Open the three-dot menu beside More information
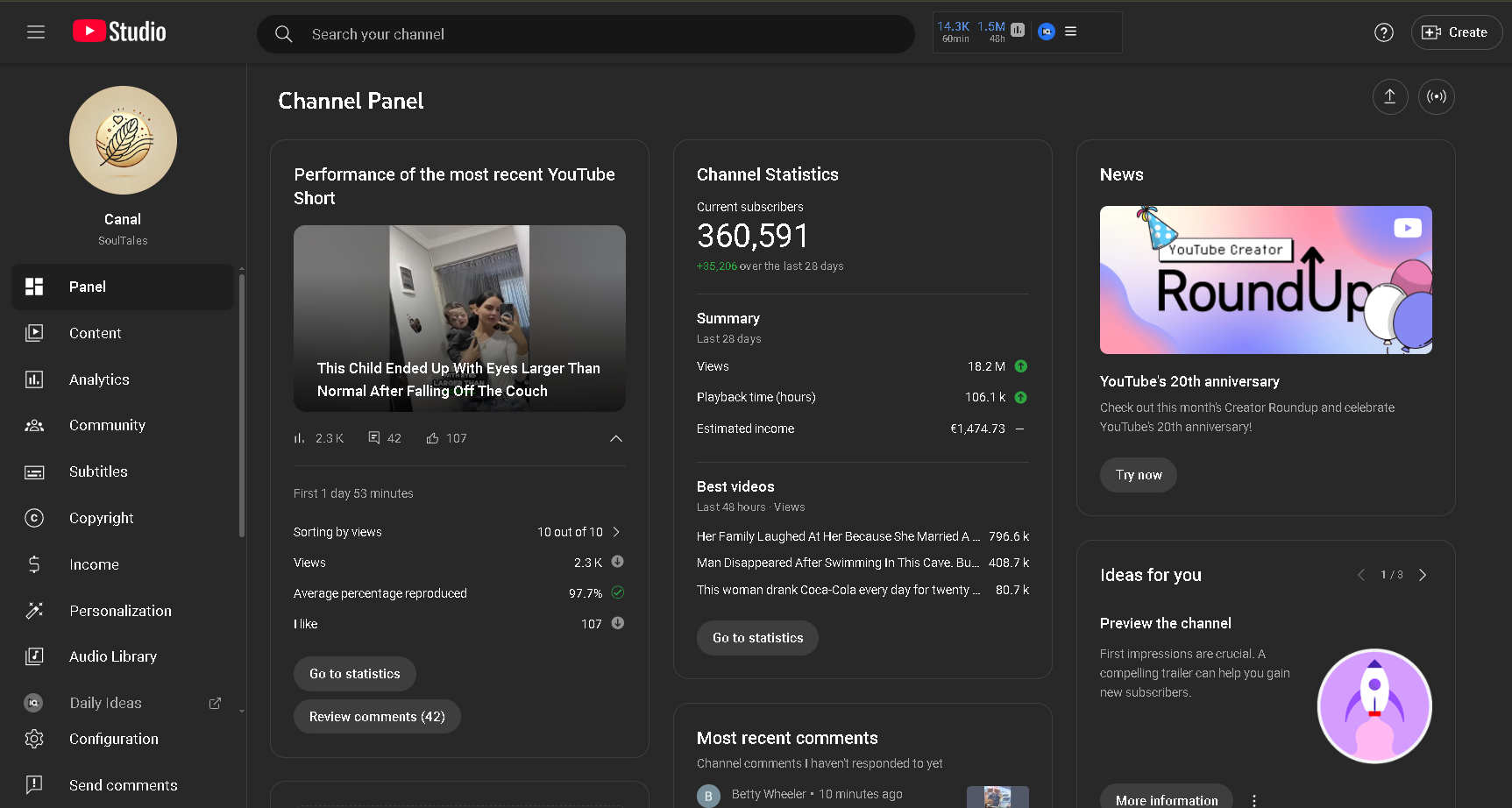Image resolution: width=1512 pixels, height=808 pixels. tap(1254, 800)
